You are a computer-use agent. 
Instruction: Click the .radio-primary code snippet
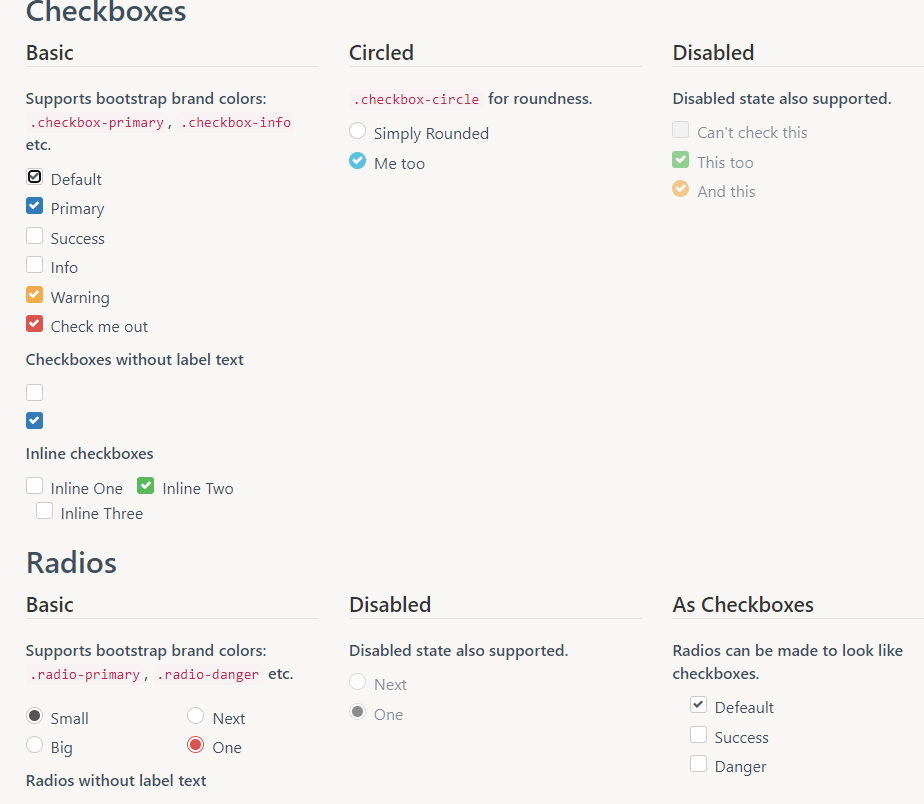coord(85,674)
